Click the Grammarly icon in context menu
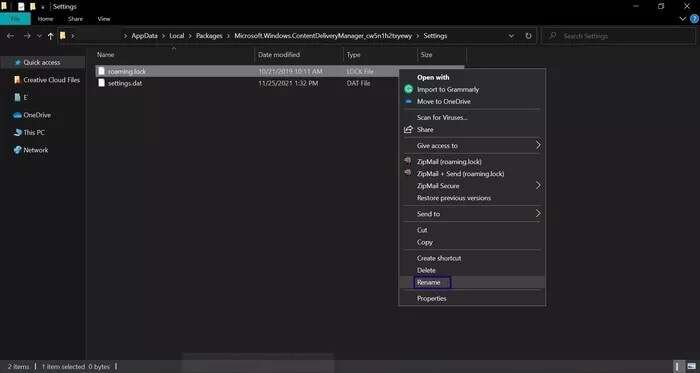The image size is (700, 373). pyautogui.click(x=408, y=89)
